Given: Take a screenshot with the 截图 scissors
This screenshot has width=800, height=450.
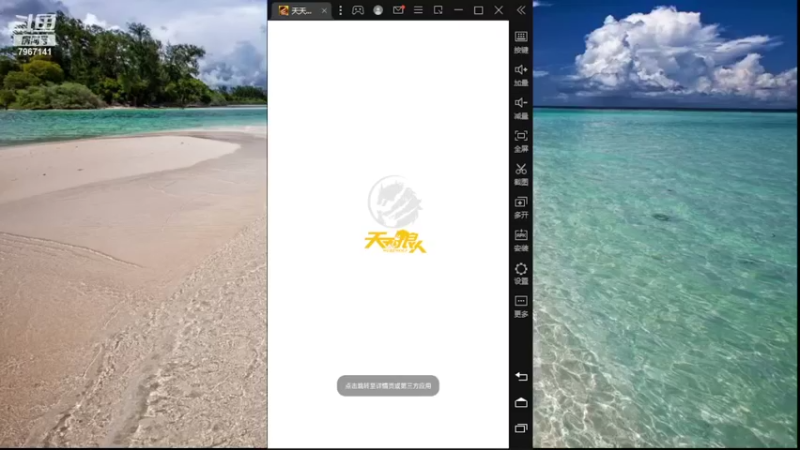Looking at the screenshot, I should point(521,174).
